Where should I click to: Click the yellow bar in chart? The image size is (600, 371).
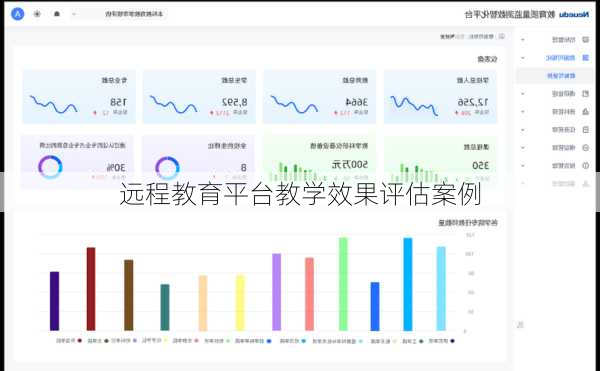tap(240, 303)
